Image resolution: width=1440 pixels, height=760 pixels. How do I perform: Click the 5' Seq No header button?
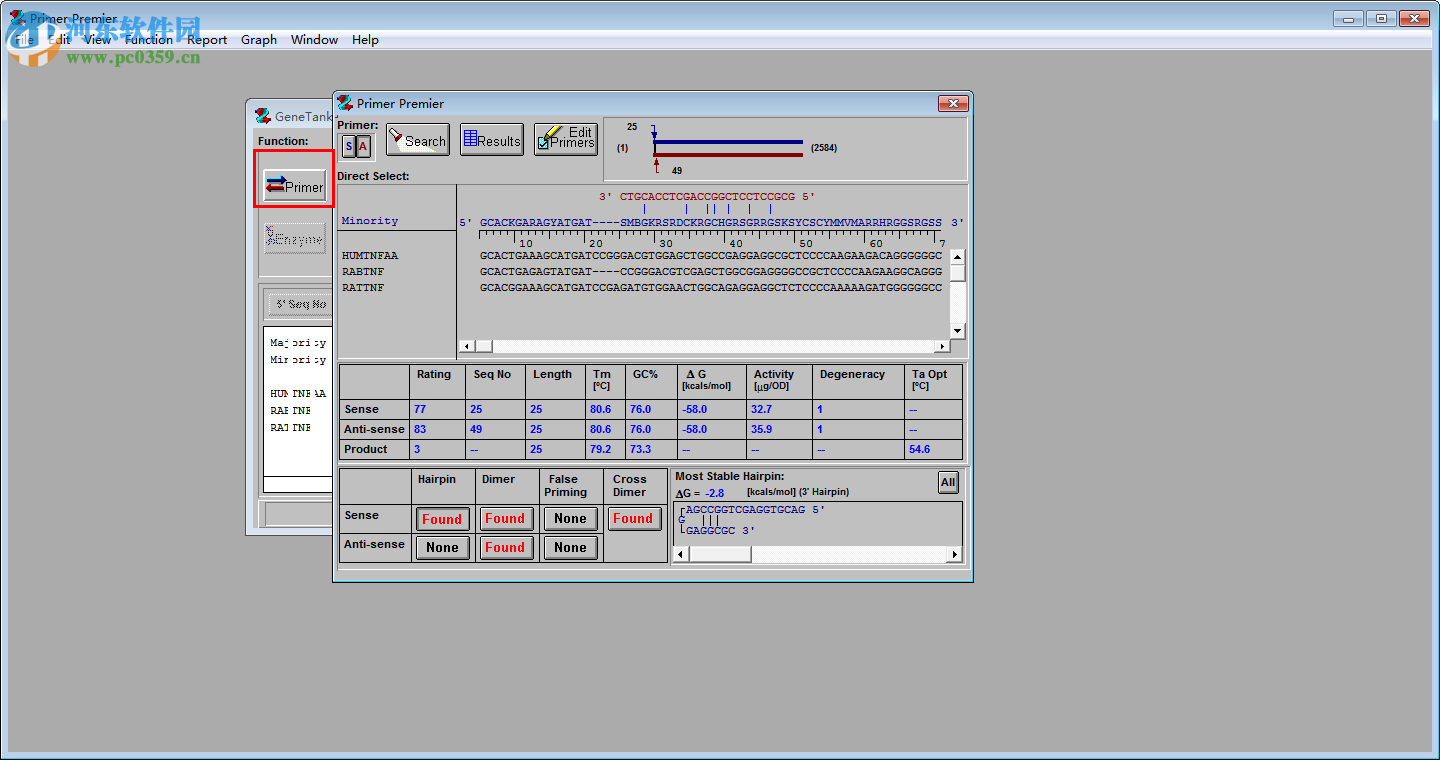[x=299, y=304]
